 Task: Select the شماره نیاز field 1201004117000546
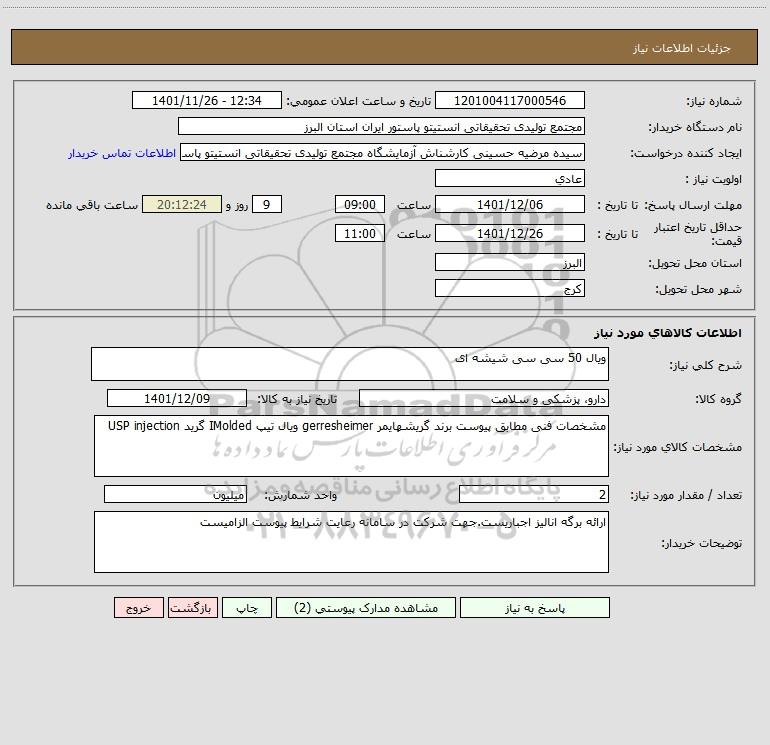[x=510, y=100]
